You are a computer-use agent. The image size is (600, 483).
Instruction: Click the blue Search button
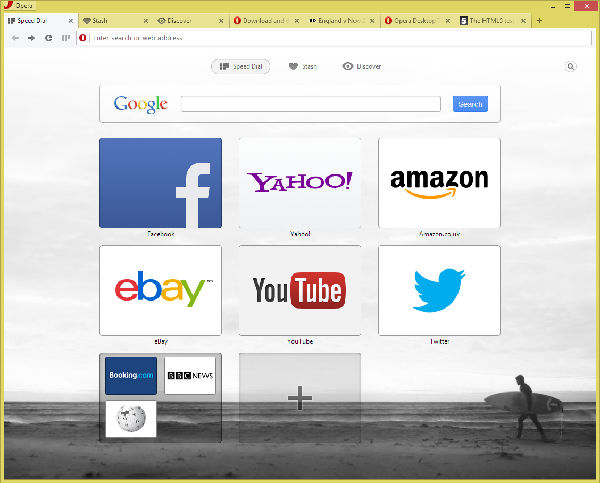point(470,104)
